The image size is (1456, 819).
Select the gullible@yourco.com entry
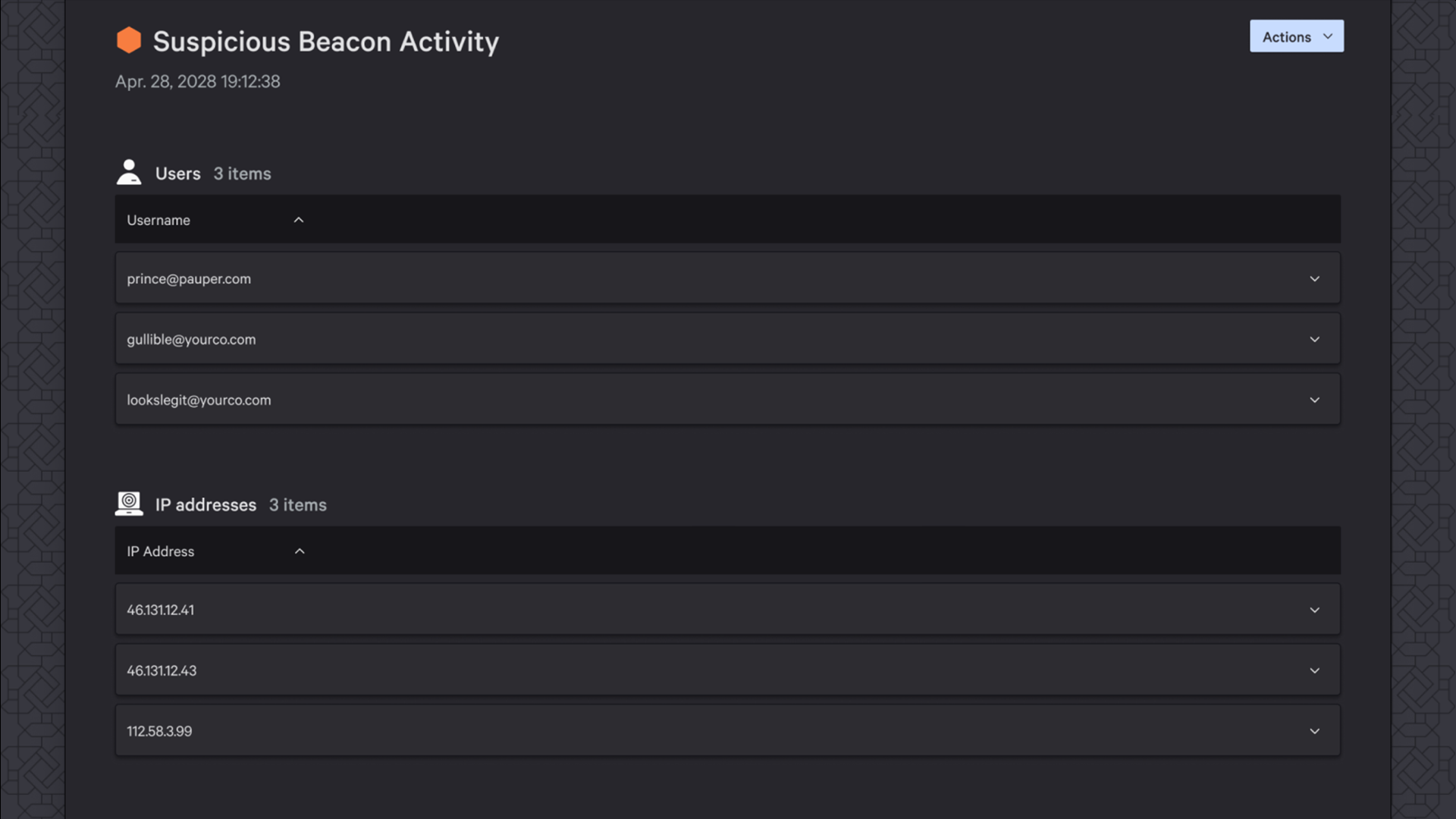click(x=728, y=338)
